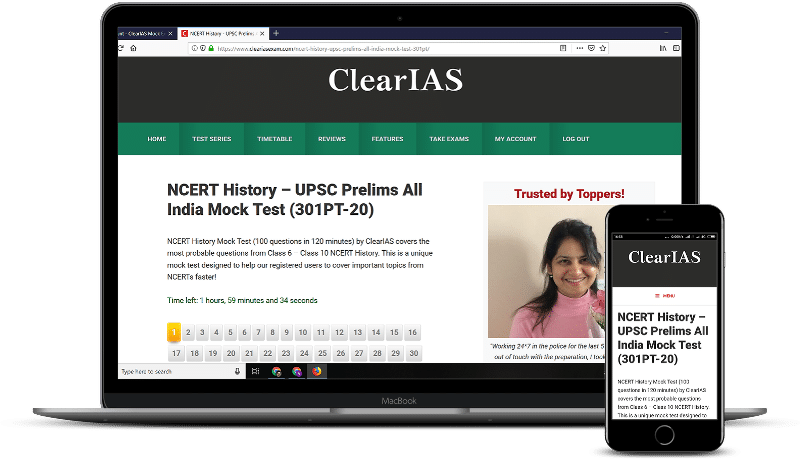Click the 'Trusted by Toppers!' heading

pyautogui.click(x=569, y=194)
